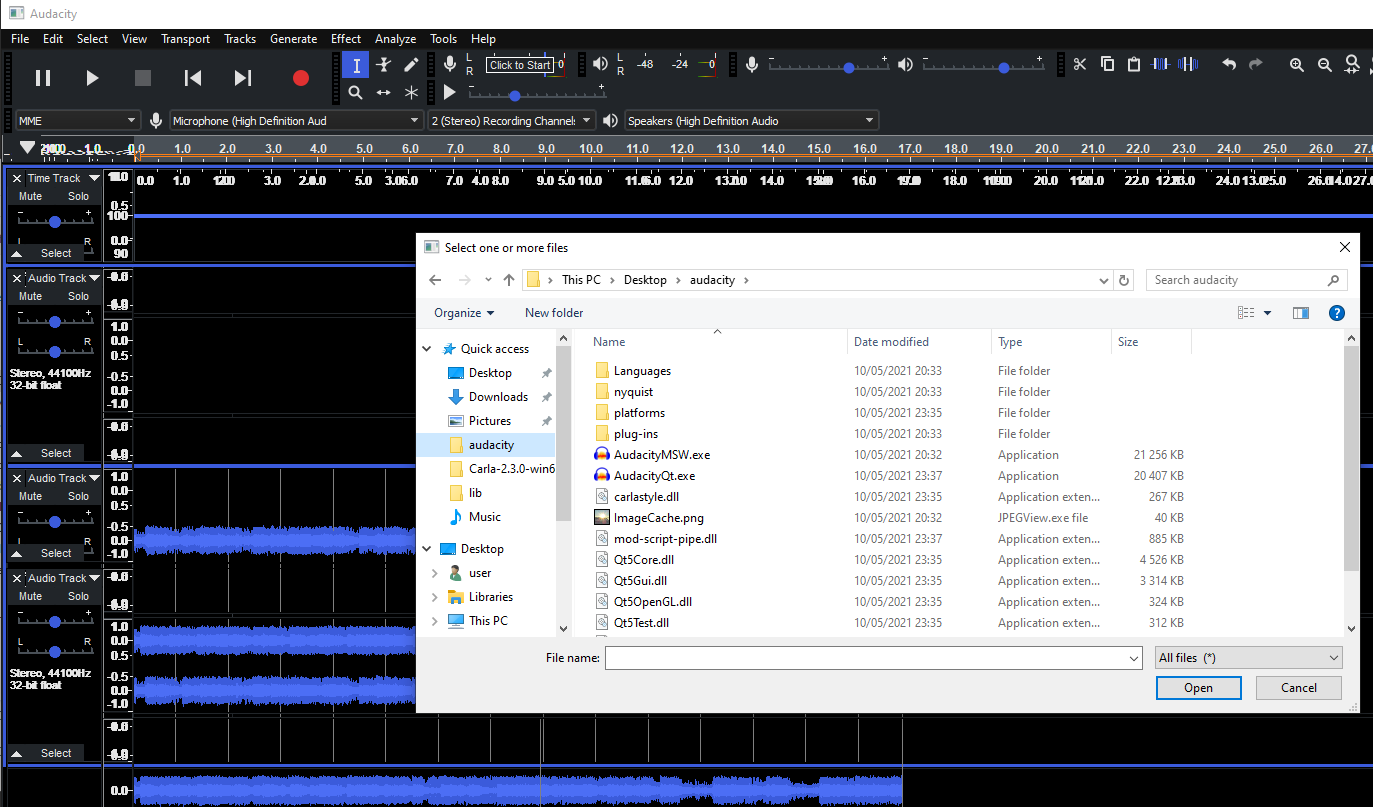
Task: Skip to start of the project
Action: (193, 77)
